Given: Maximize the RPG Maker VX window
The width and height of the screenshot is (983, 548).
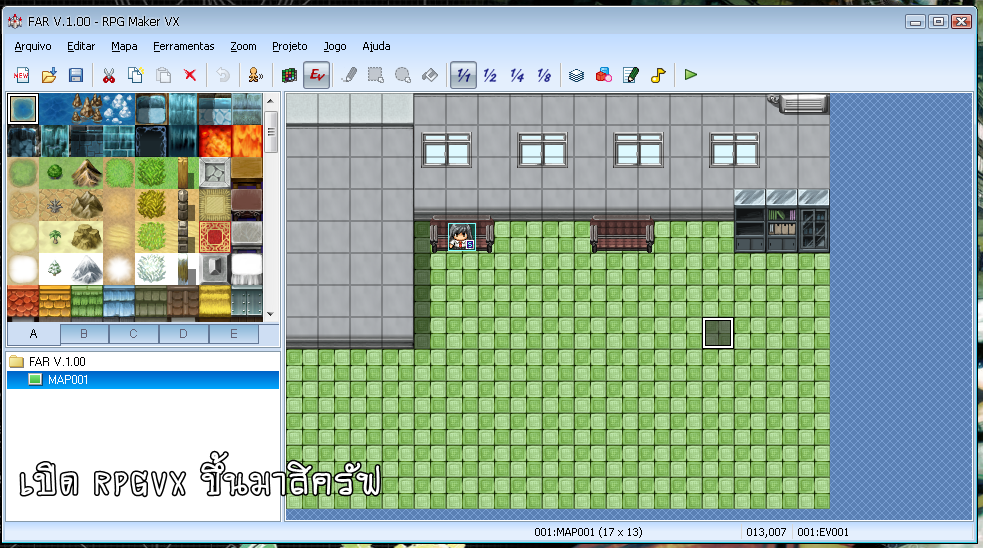Looking at the screenshot, I should tap(938, 22).
